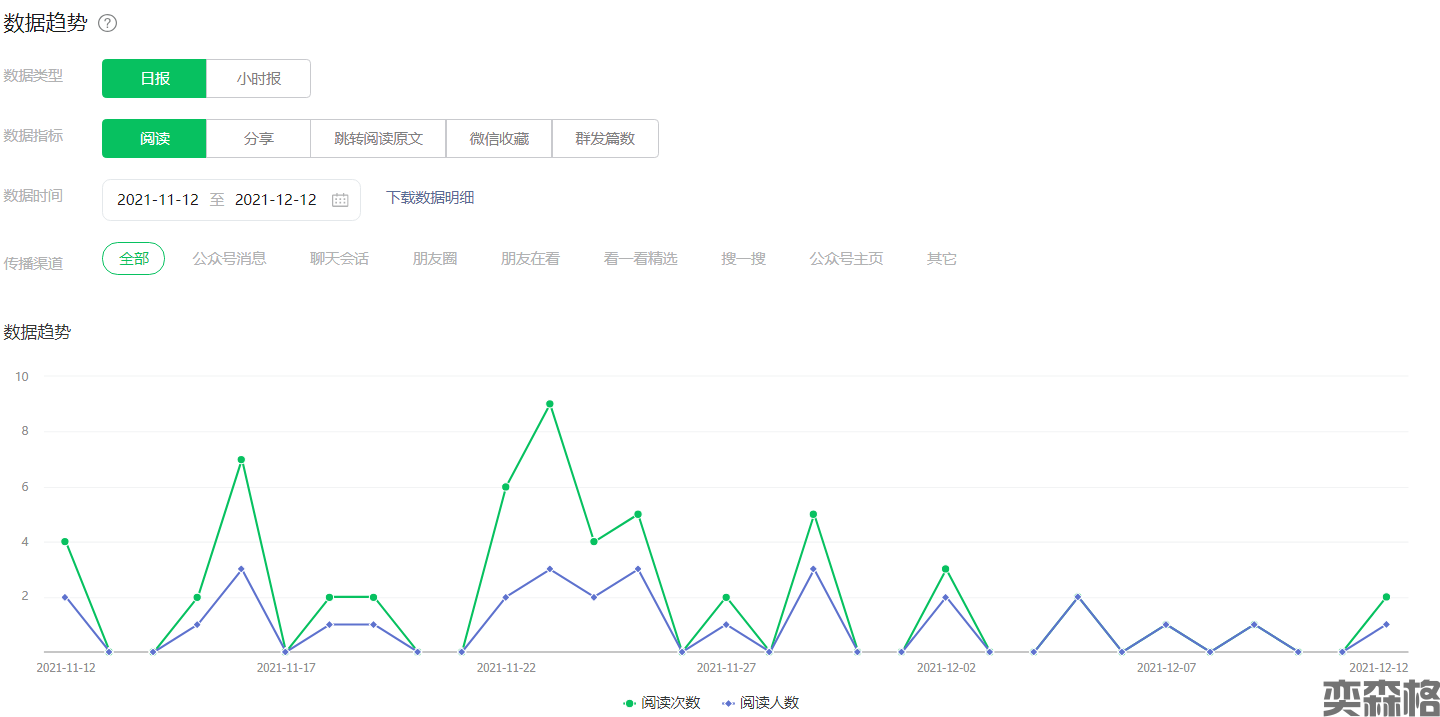Click the help question mark icon
This screenshot has height=717, width=1440.
(108, 24)
